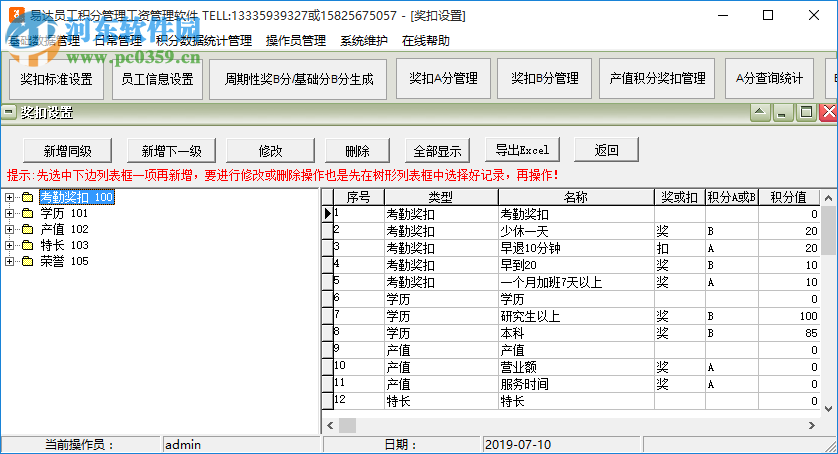
Task: Click the 名称 column header
Action: tap(576, 197)
